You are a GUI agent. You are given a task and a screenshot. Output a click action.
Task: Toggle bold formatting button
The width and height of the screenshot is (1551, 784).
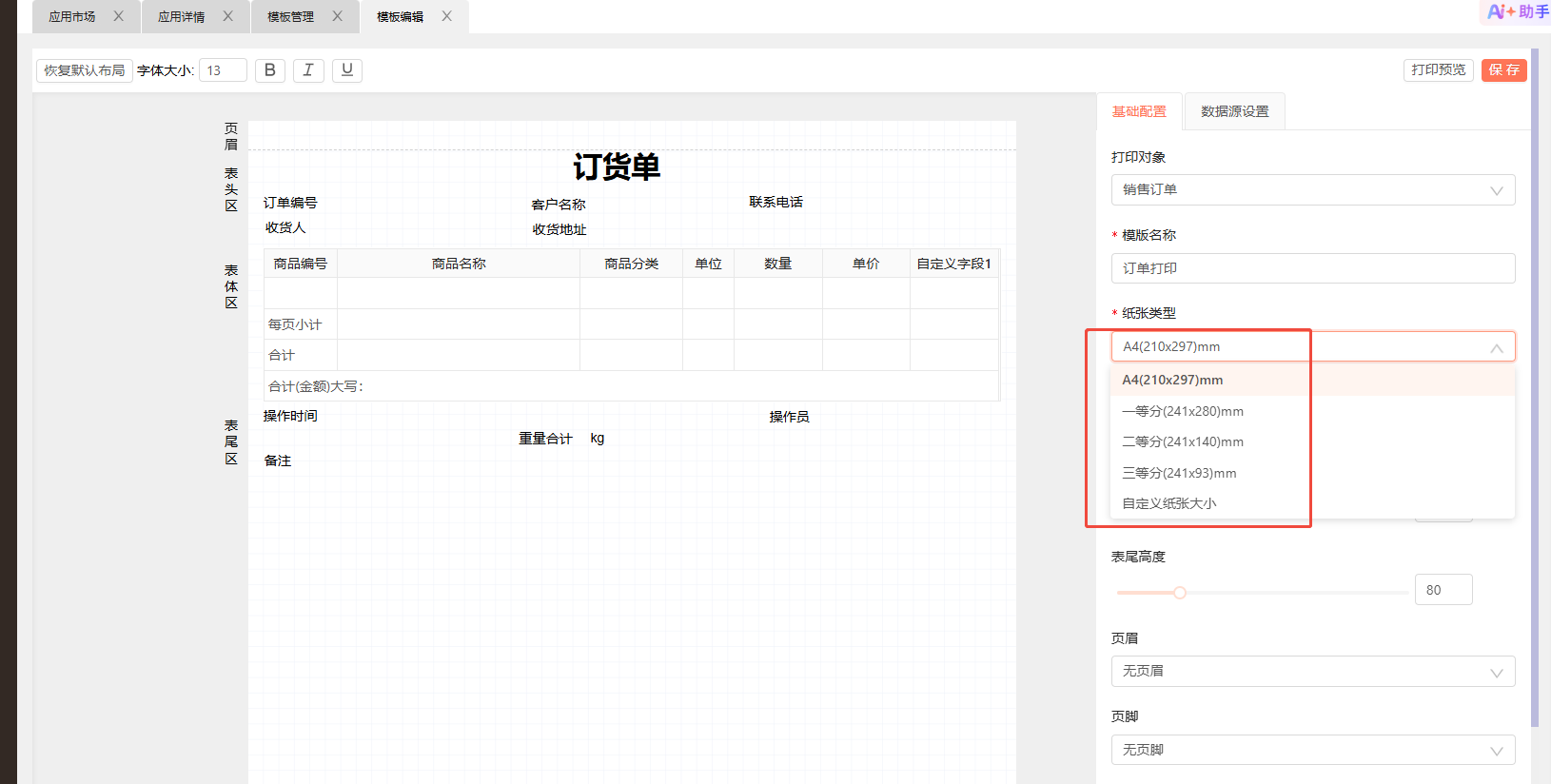(x=270, y=70)
